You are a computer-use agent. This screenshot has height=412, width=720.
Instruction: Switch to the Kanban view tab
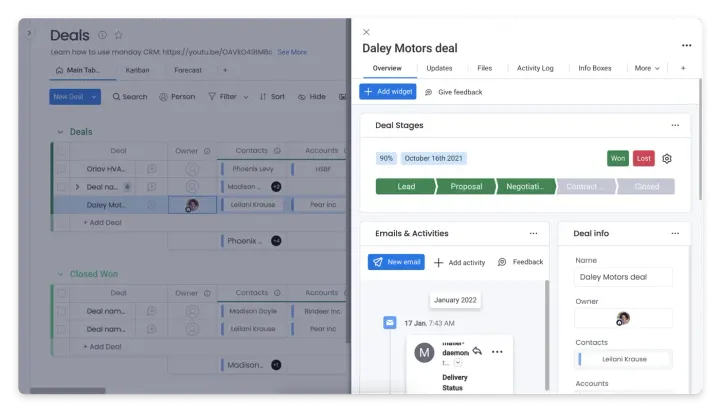137,70
